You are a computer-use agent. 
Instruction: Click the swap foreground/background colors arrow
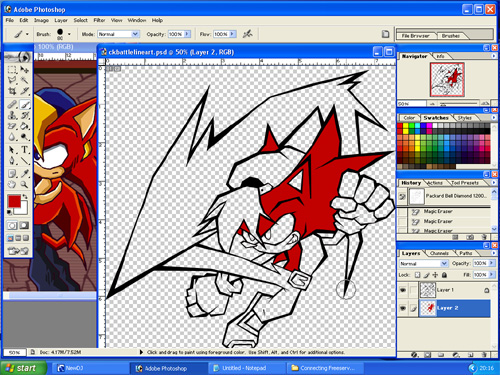(25, 197)
